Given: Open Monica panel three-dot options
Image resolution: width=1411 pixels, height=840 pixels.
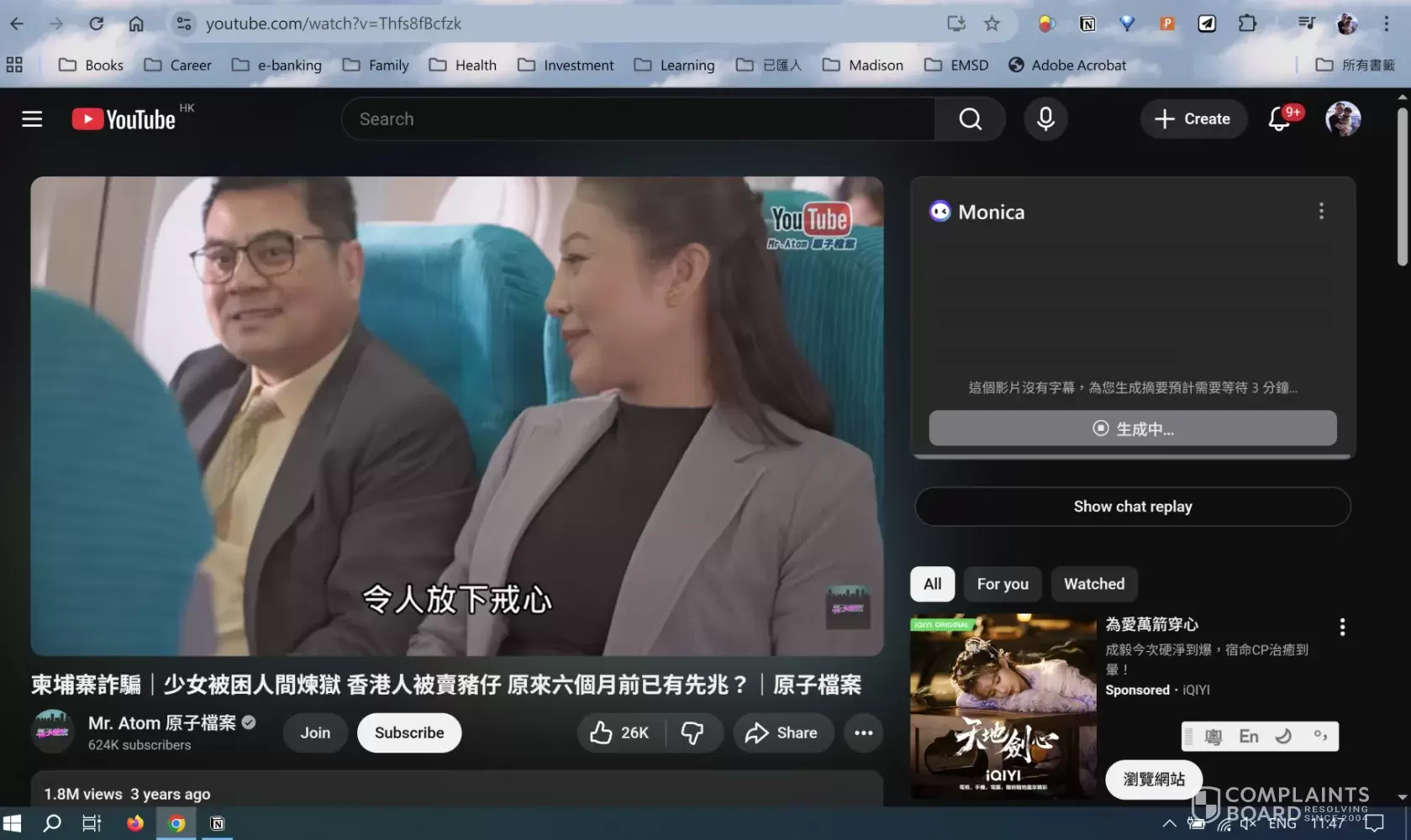Looking at the screenshot, I should [1321, 211].
